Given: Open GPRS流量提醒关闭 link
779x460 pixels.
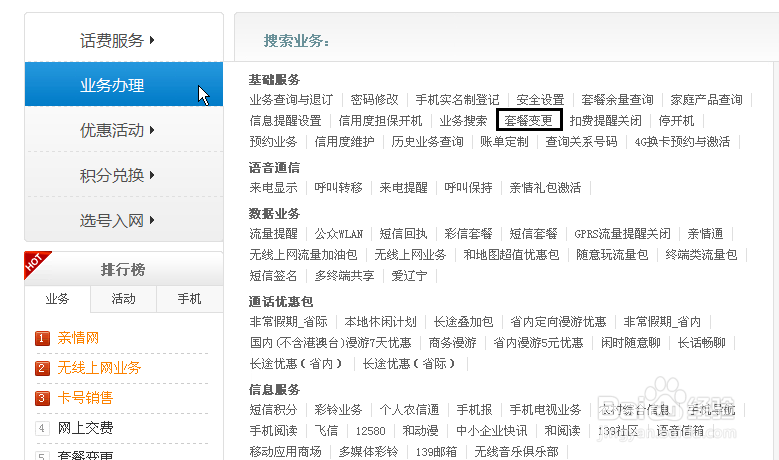Looking at the screenshot, I should pyautogui.click(x=623, y=234).
